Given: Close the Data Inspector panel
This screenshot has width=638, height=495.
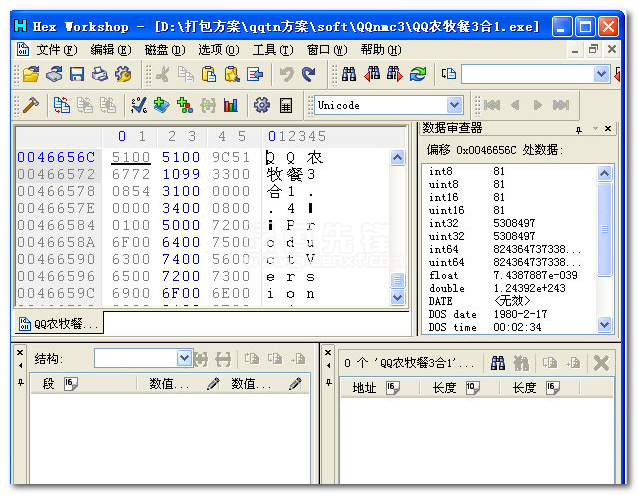Looking at the screenshot, I should coord(608,129).
